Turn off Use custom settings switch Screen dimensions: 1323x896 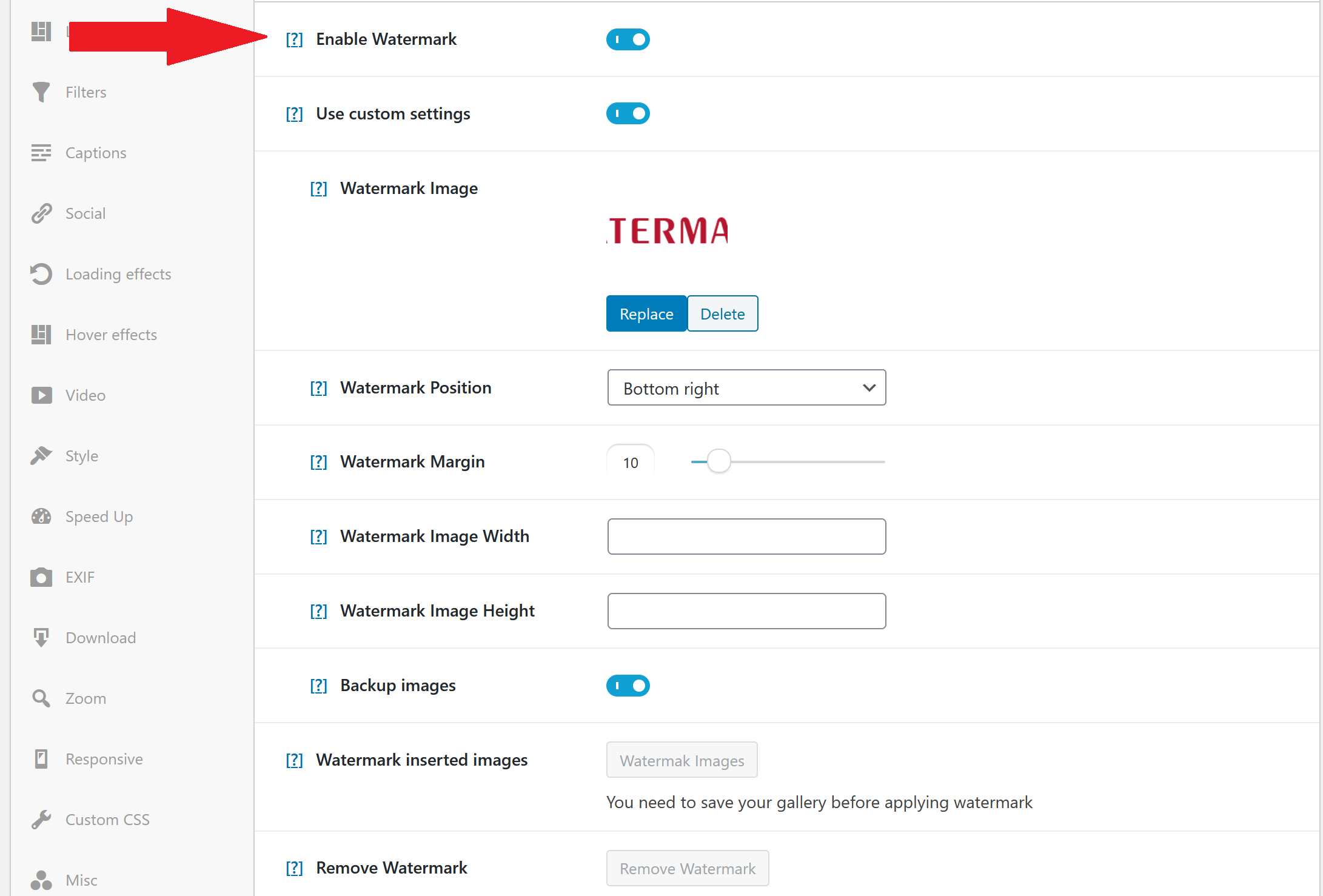628,113
